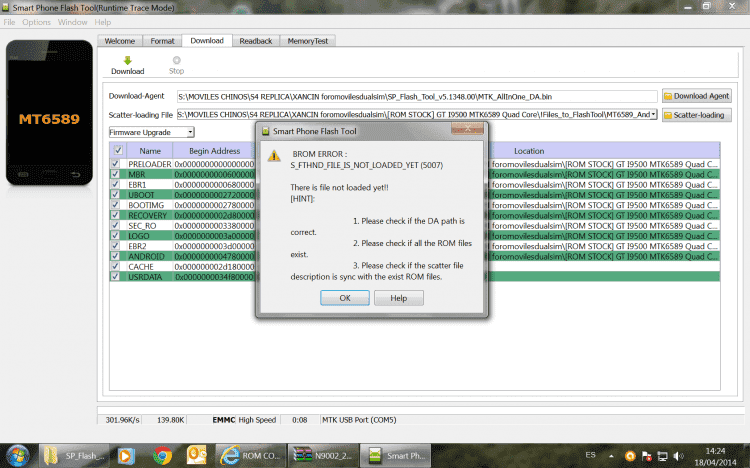Click the Scatter-loading folder button
This screenshot has height=468, width=750.
[x=696, y=115]
